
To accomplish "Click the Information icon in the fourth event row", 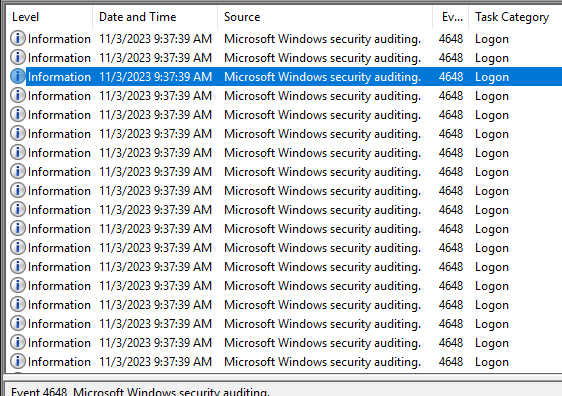I will pos(18,95).
